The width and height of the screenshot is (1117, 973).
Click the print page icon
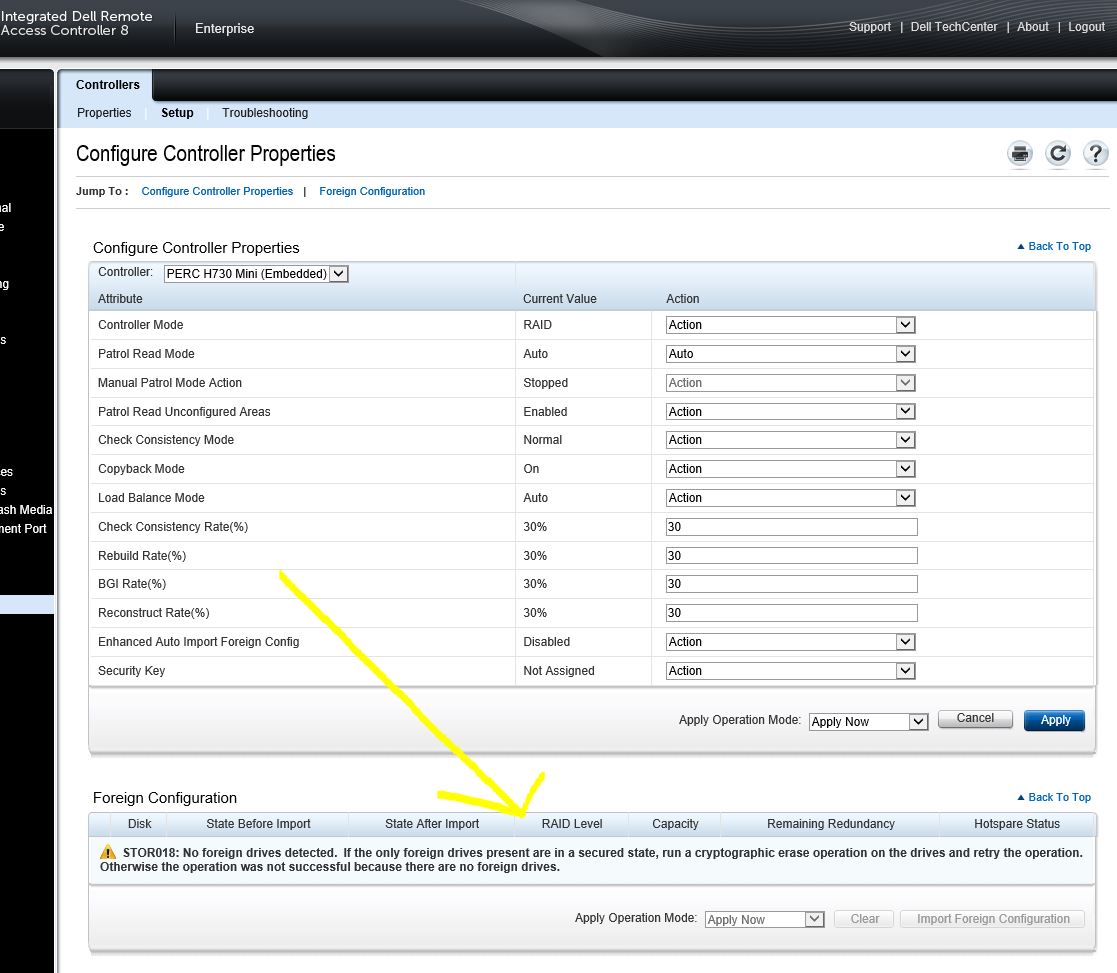click(x=1020, y=153)
